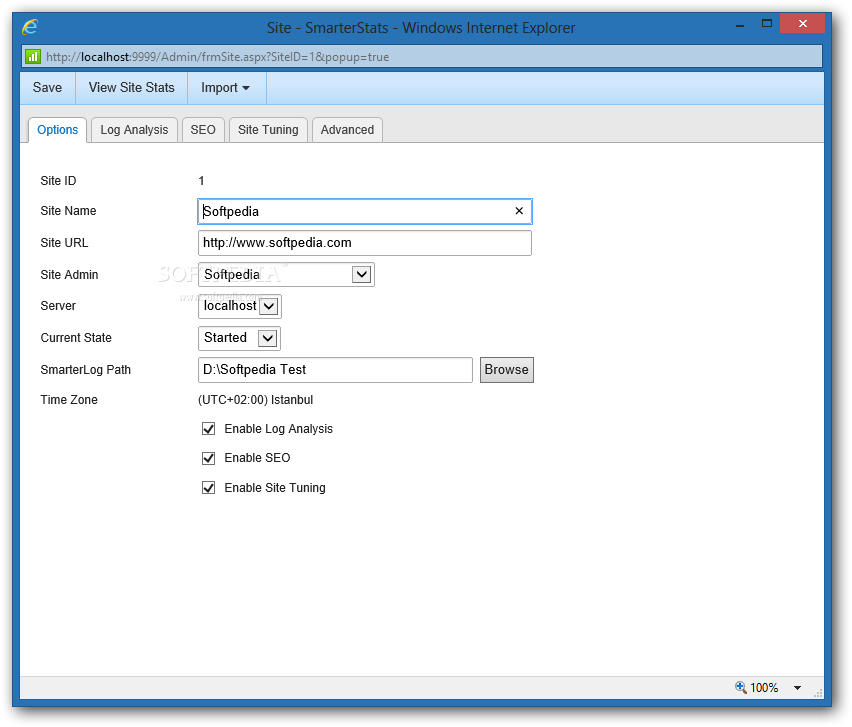Click the Site Name input field
The width and height of the screenshot is (852, 727).
pyautogui.click(x=365, y=211)
